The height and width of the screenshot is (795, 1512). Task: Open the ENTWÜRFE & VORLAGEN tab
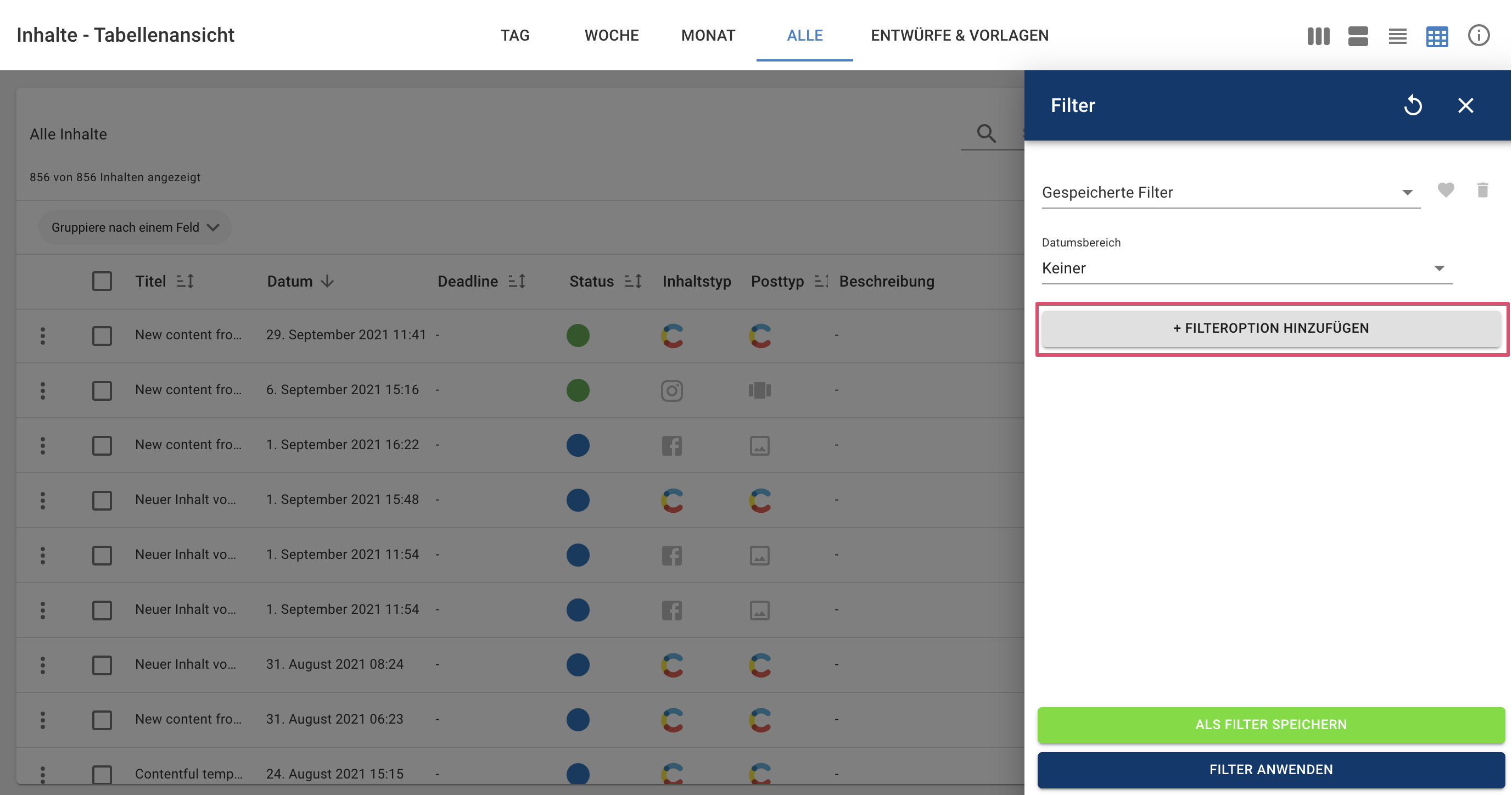[959, 35]
